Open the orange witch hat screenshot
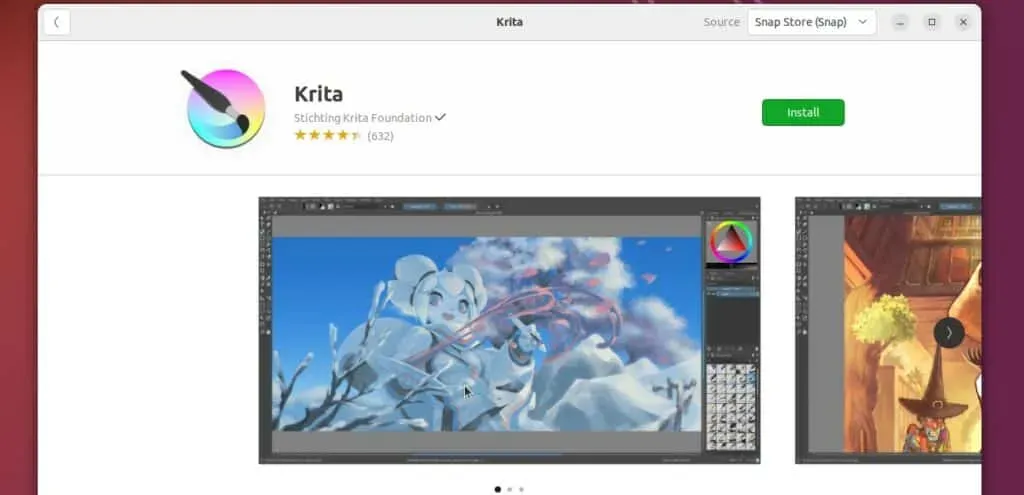Screen dimensions: 1024x495 pos(888,330)
